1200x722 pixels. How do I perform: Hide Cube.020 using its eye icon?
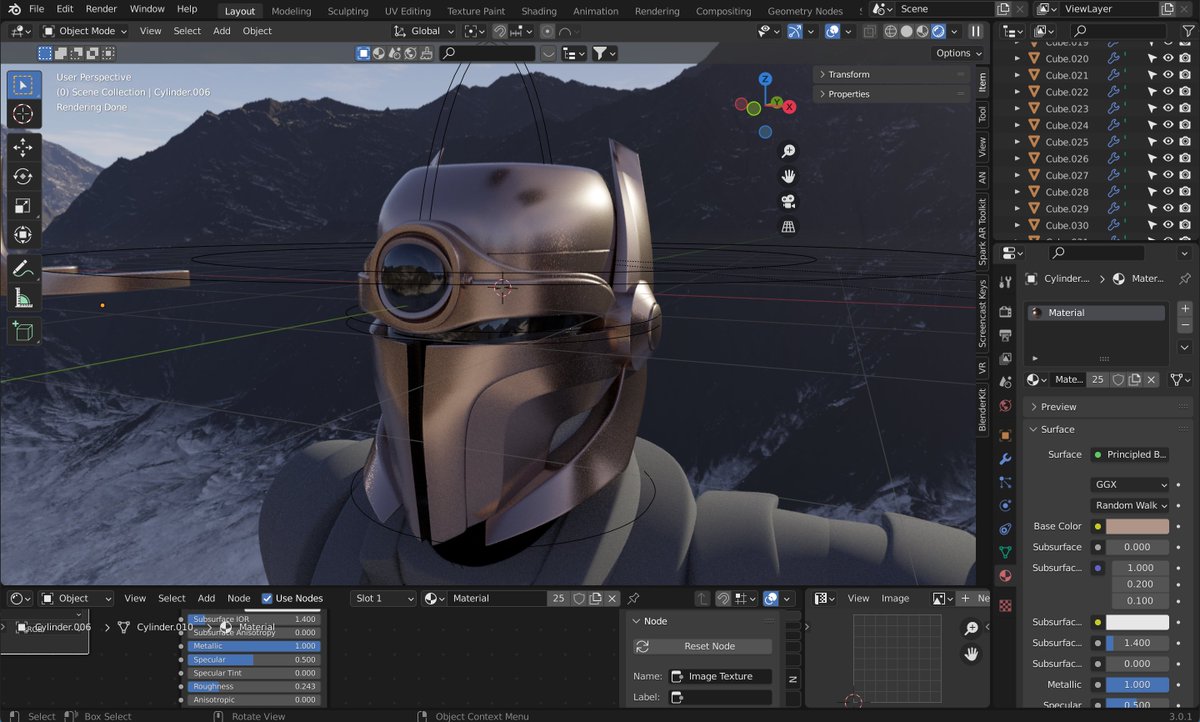pos(1167,59)
